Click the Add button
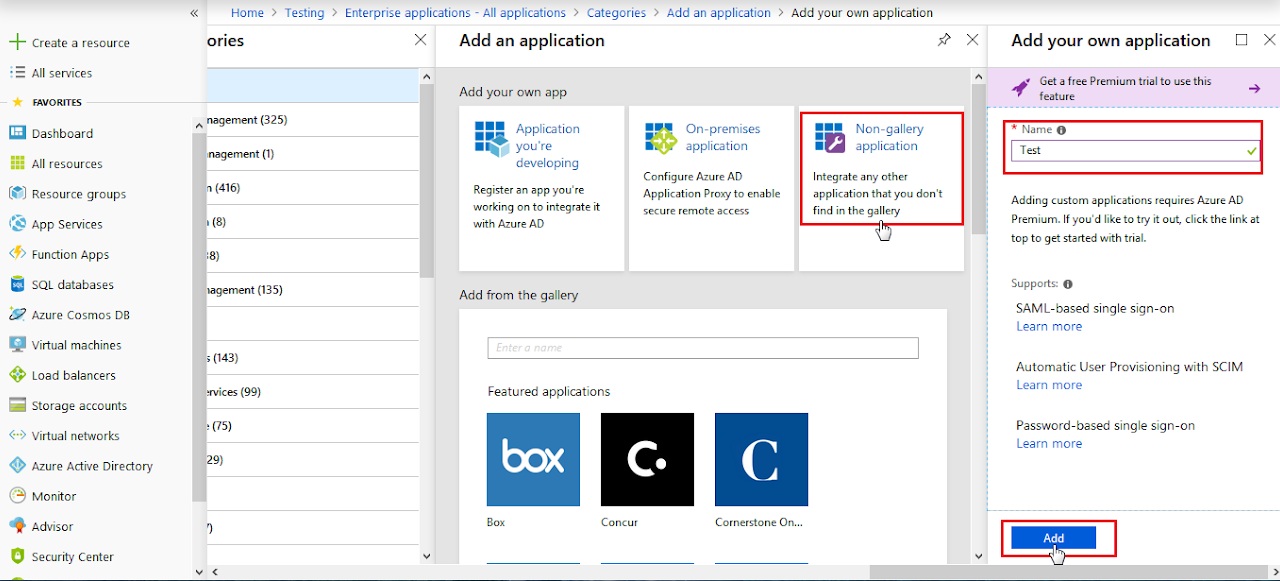The width and height of the screenshot is (1280, 581). (x=1054, y=538)
